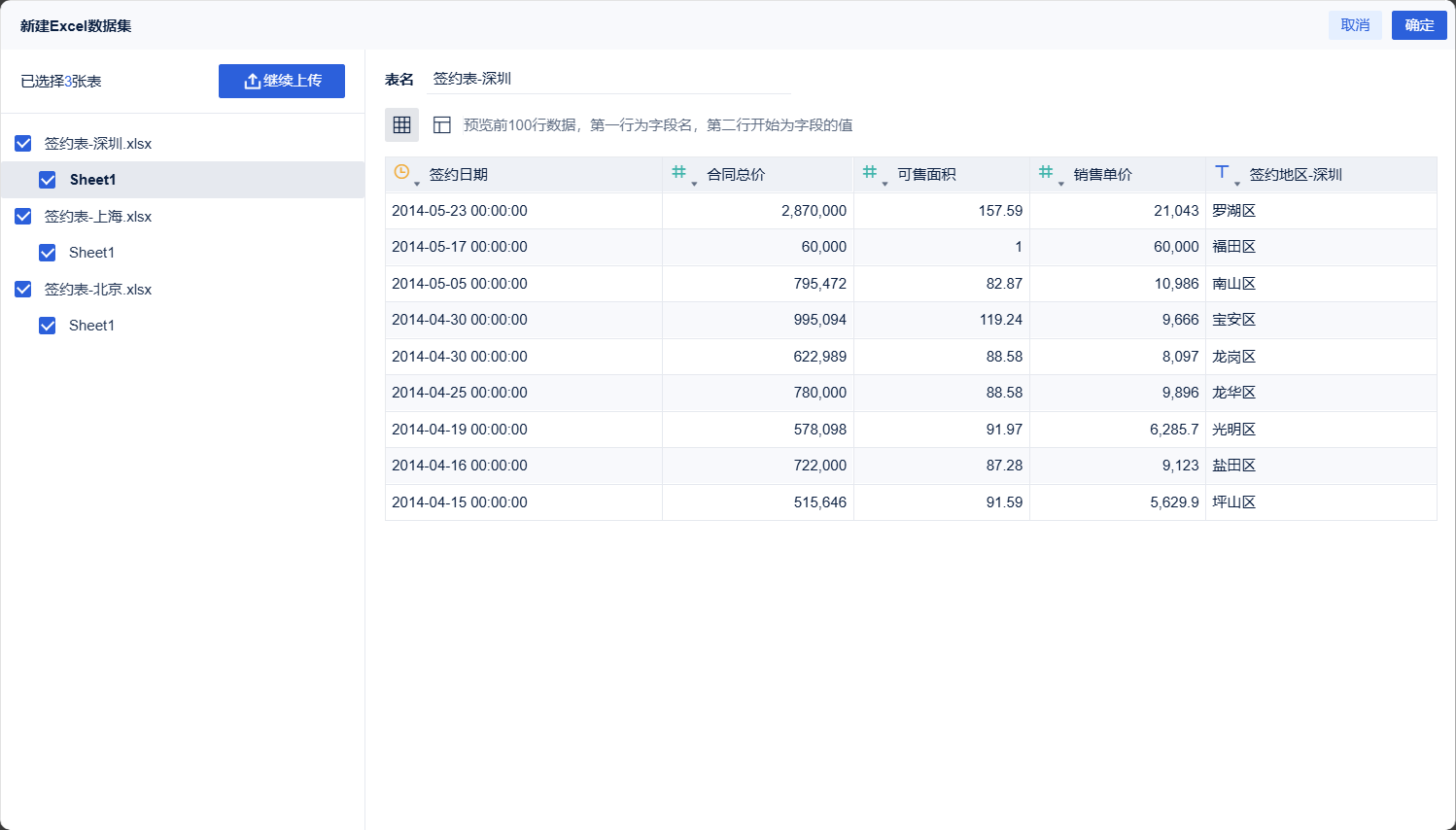Click the text type icon for 签约地区-深圳
The width and height of the screenshot is (1456, 830).
[x=1222, y=172]
